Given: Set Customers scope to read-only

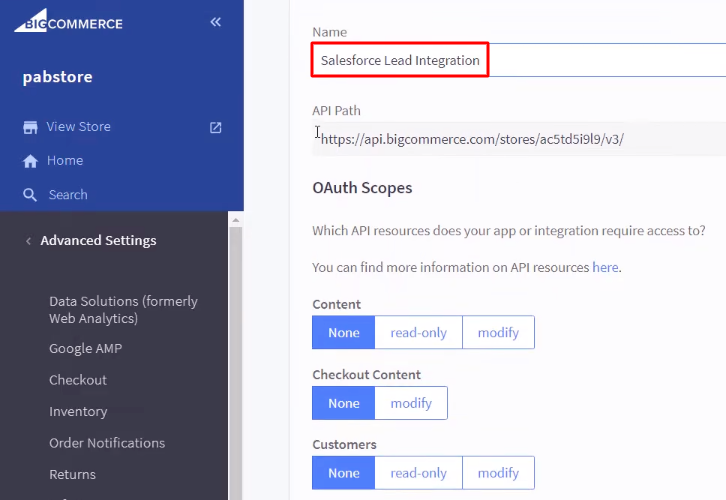Looking at the screenshot, I should pyautogui.click(x=419, y=473).
